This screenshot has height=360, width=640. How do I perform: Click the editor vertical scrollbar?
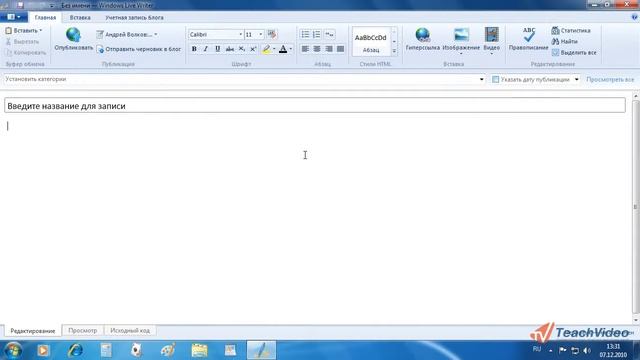(636, 207)
